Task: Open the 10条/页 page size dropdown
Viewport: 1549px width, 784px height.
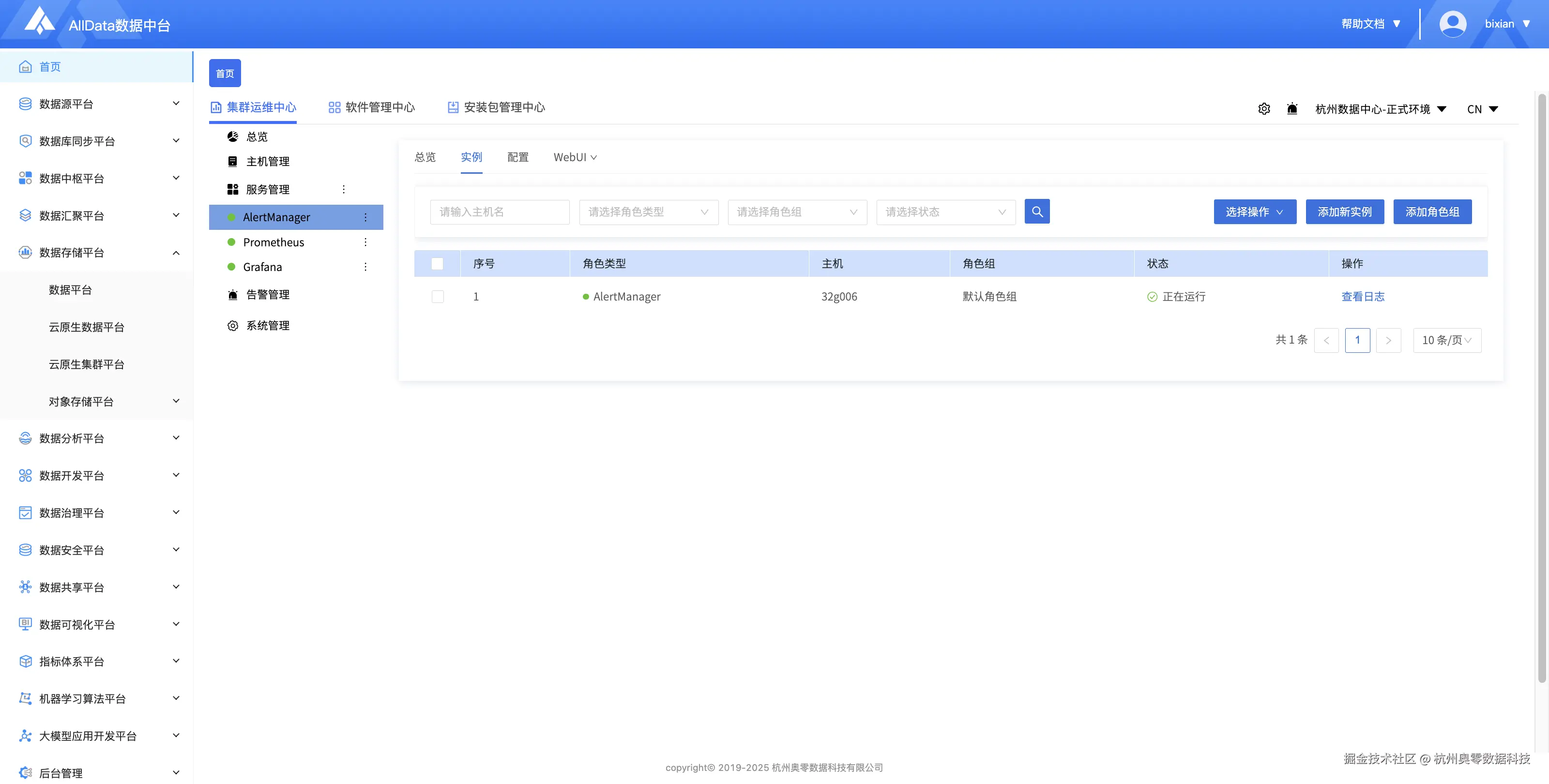Action: 1447,340
